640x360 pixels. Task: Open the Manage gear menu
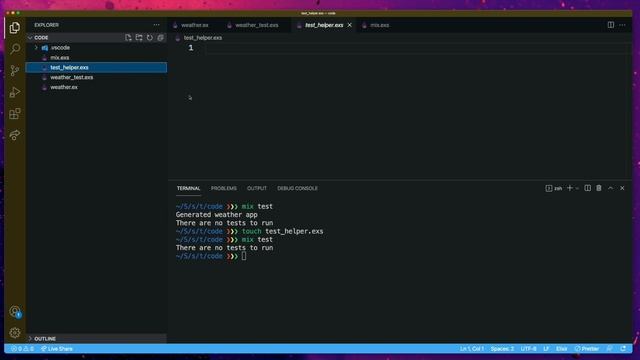pos(15,333)
